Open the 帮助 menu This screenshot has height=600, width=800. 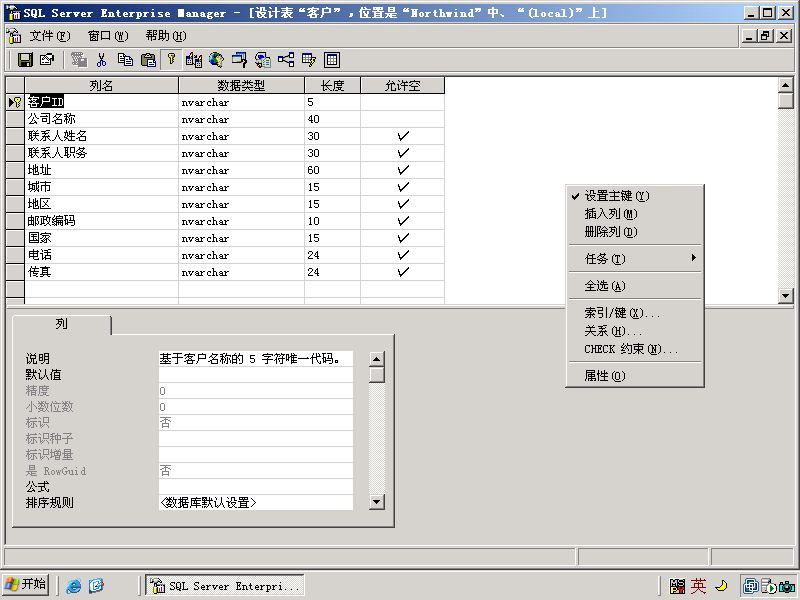coord(166,36)
